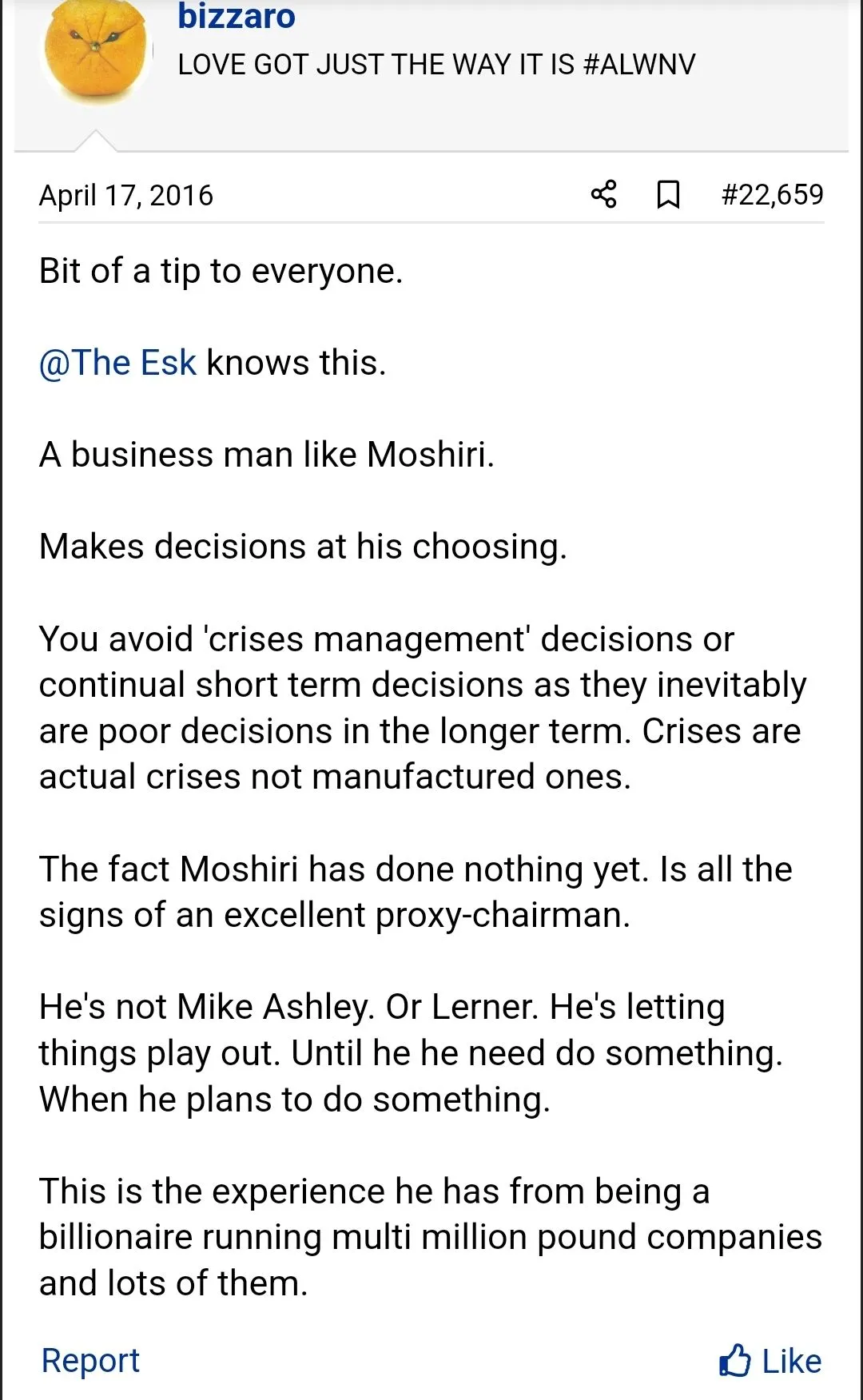
Task: Click the paragraph about billionaire running companies
Action: click(x=430, y=1237)
